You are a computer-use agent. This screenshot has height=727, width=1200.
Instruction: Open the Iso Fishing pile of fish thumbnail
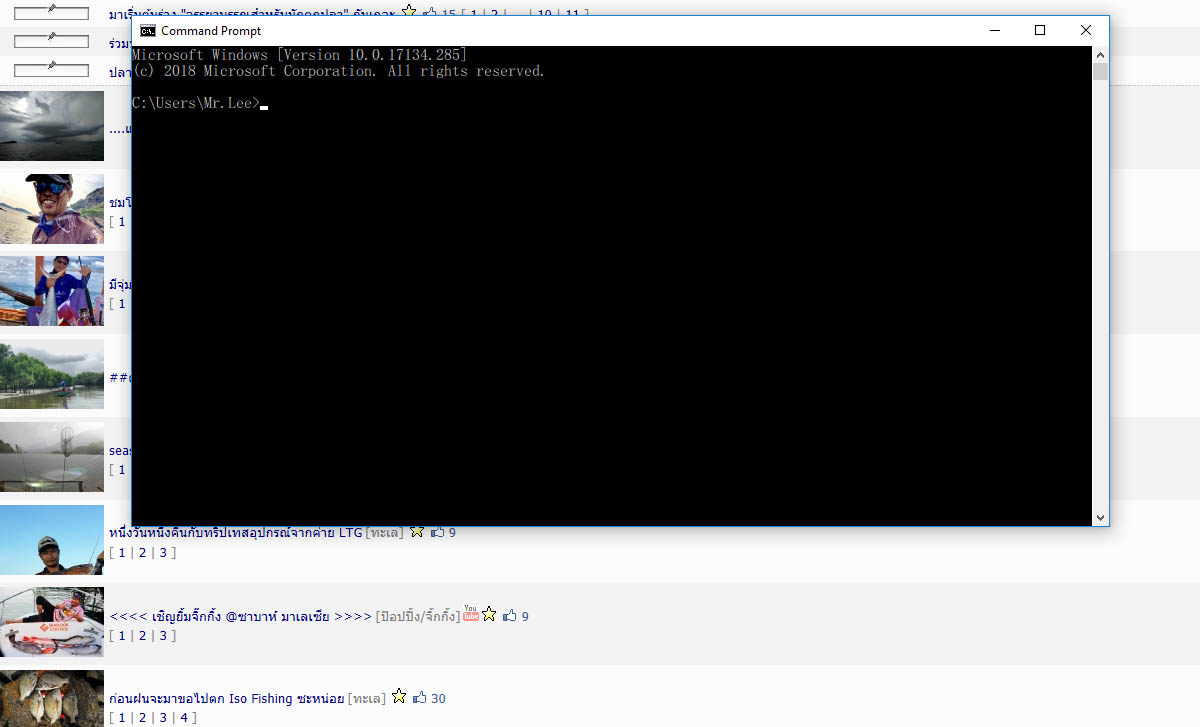tap(52, 698)
